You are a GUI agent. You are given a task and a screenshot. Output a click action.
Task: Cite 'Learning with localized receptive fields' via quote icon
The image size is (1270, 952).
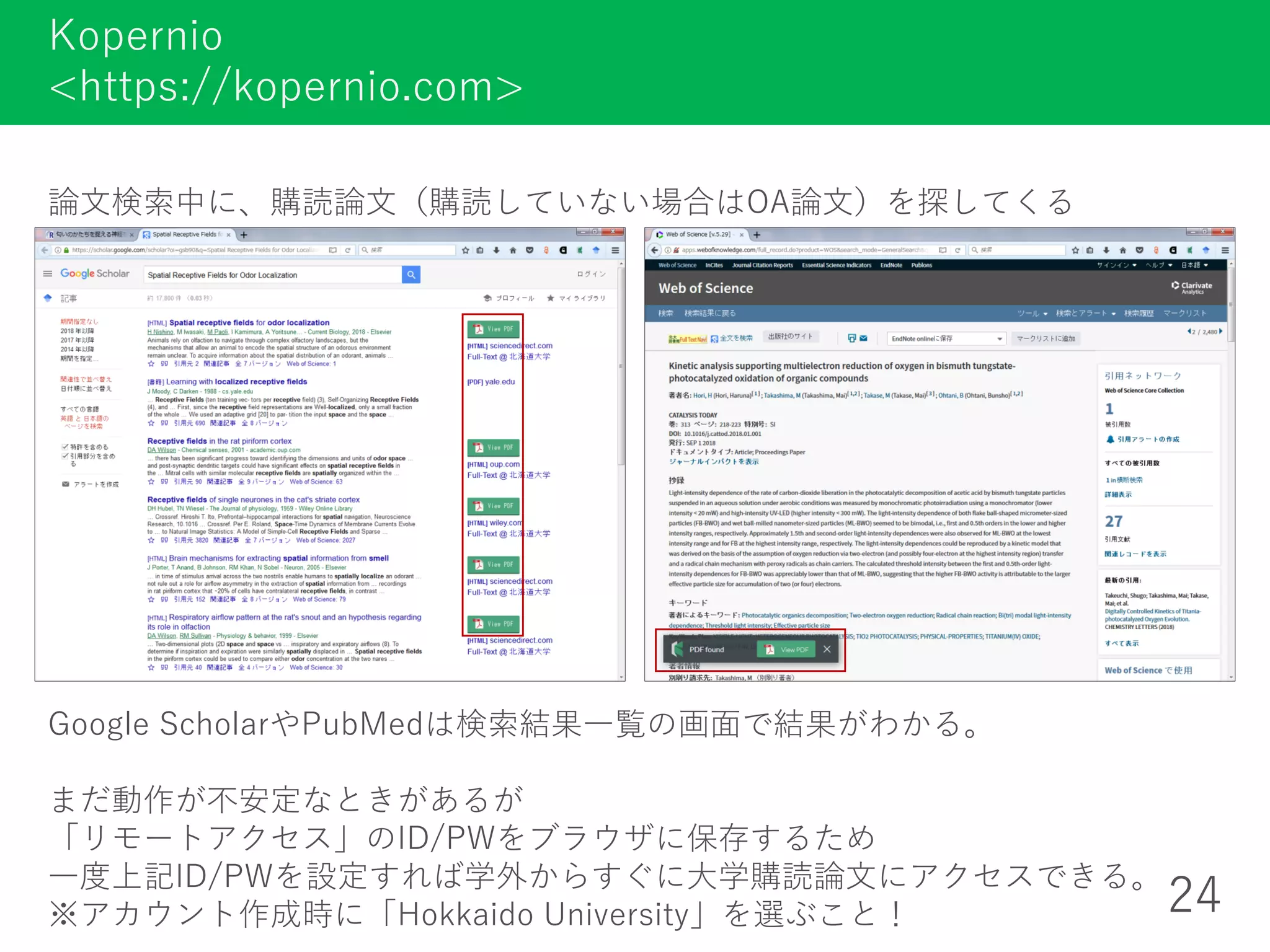[x=164, y=423]
